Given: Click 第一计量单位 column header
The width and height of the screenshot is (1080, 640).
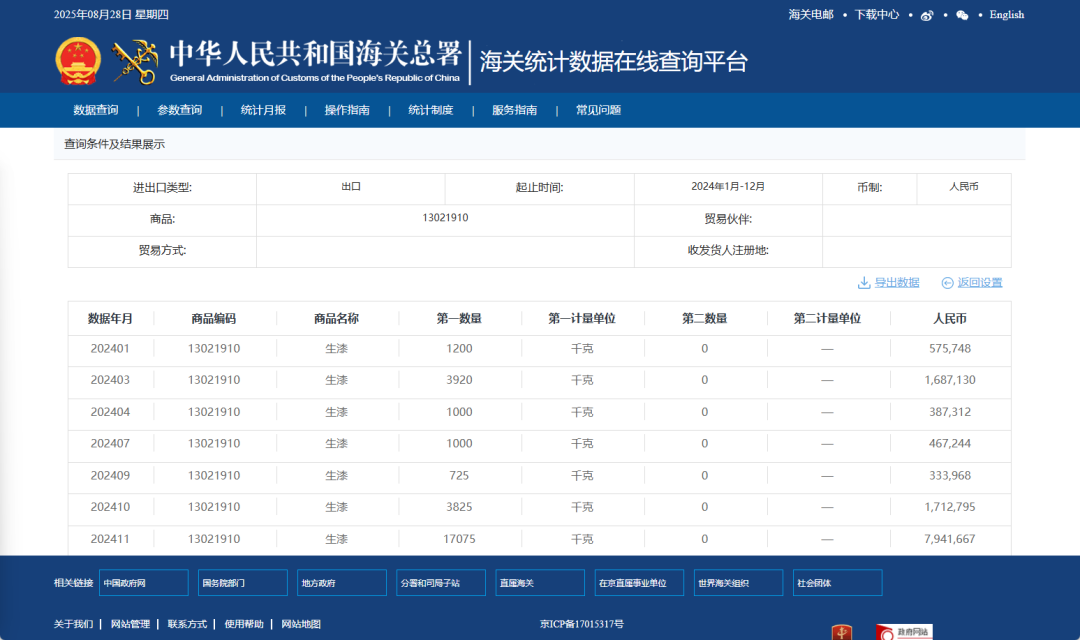Looking at the screenshot, I should [582, 319].
